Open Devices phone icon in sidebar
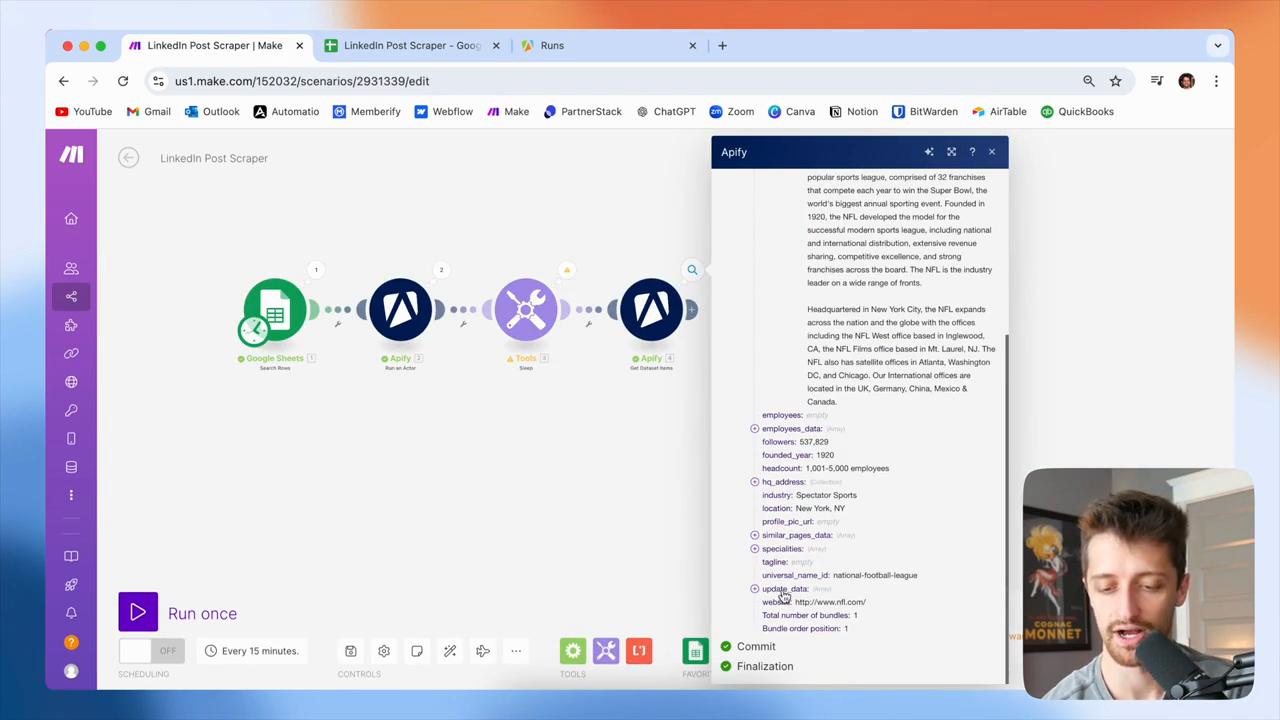 click(71, 439)
